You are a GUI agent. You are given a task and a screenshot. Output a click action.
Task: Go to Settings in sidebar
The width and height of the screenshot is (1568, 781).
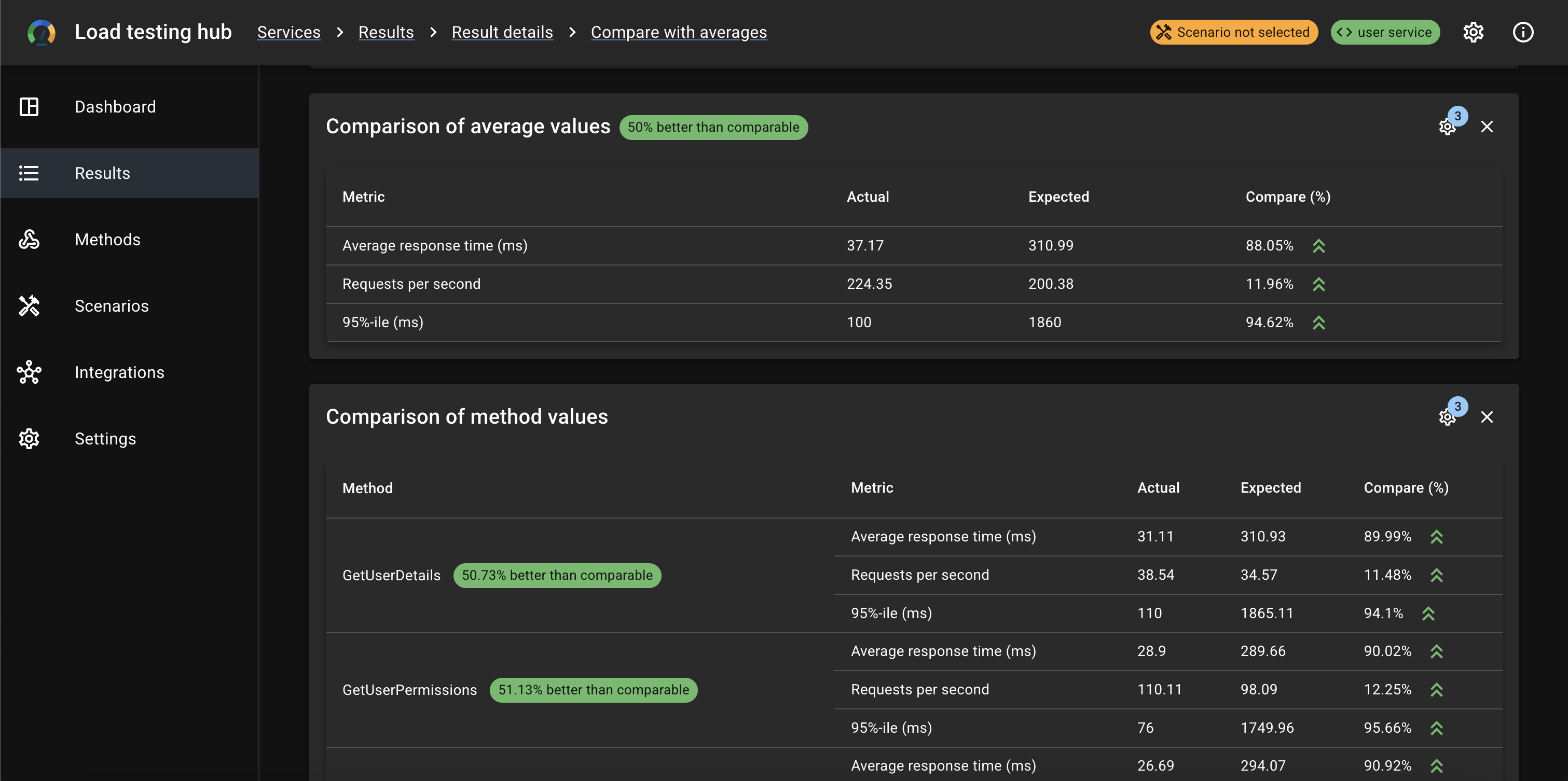(130, 438)
